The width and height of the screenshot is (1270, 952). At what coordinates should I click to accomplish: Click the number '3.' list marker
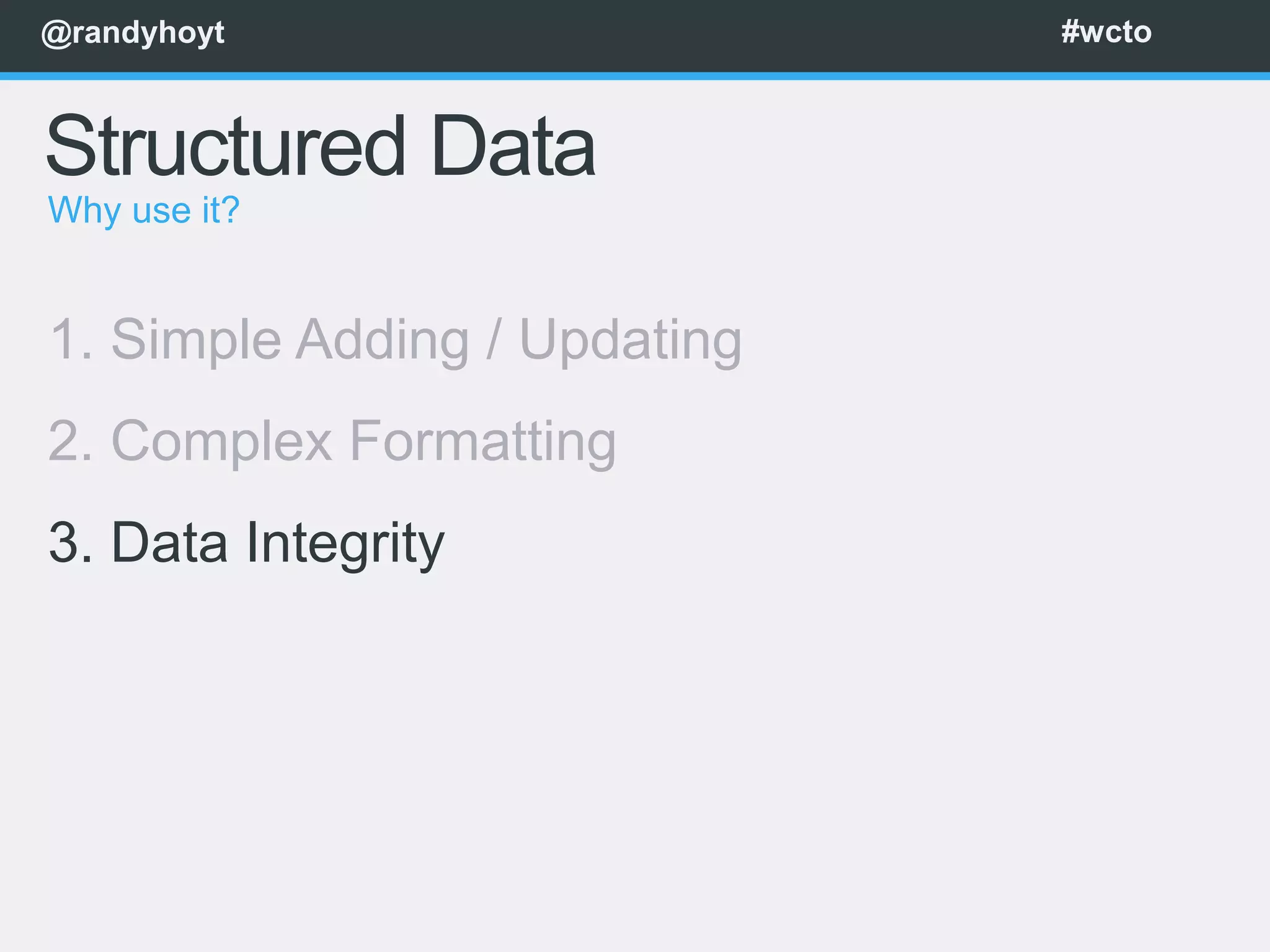coord(71,543)
